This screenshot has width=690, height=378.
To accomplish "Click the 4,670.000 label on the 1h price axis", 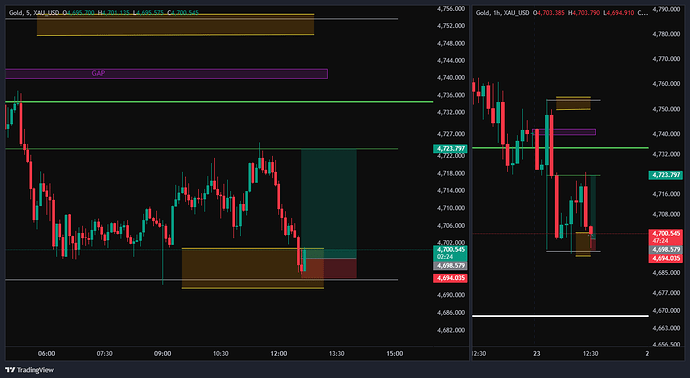I will click(x=667, y=311).
